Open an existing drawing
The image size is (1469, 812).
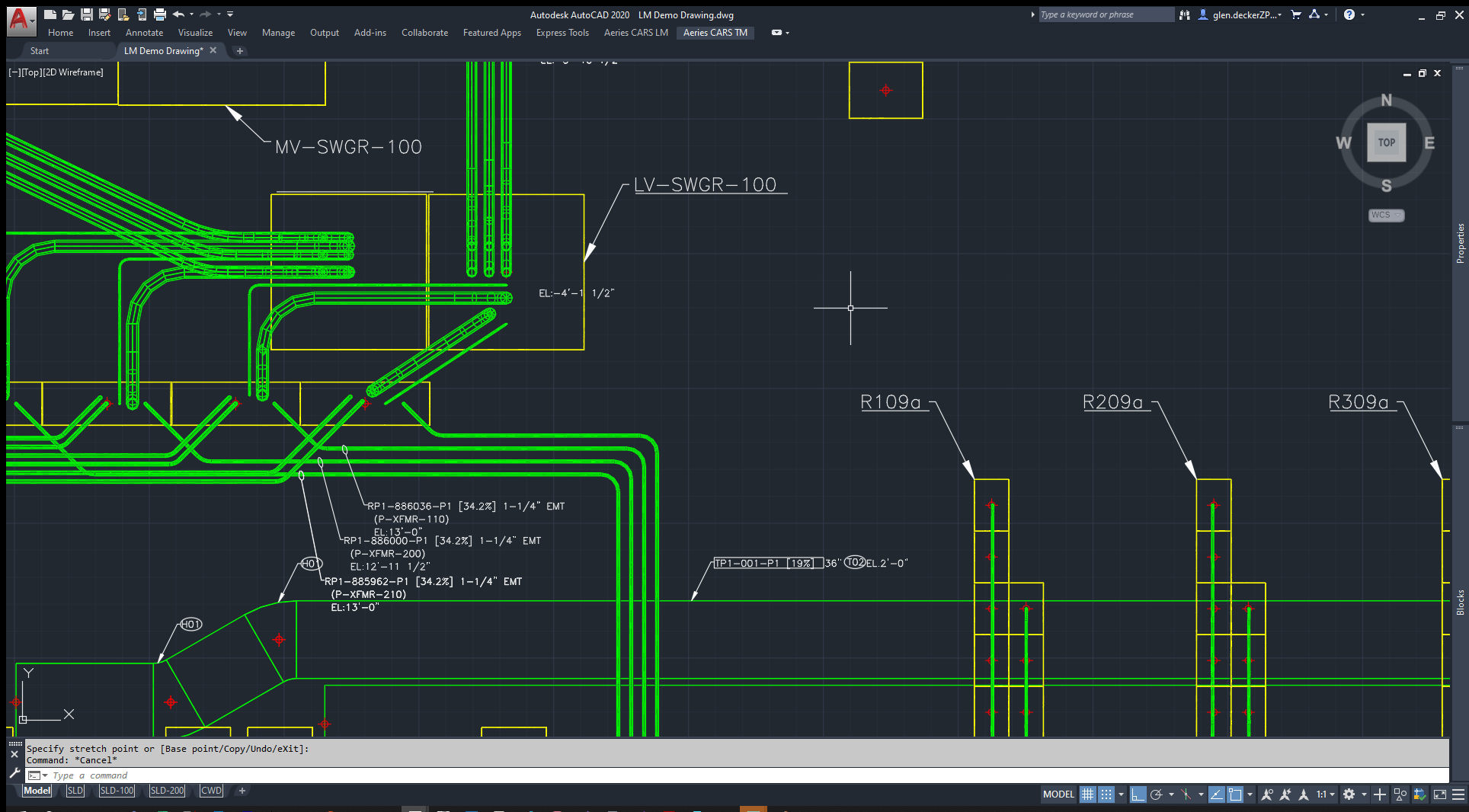68,14
